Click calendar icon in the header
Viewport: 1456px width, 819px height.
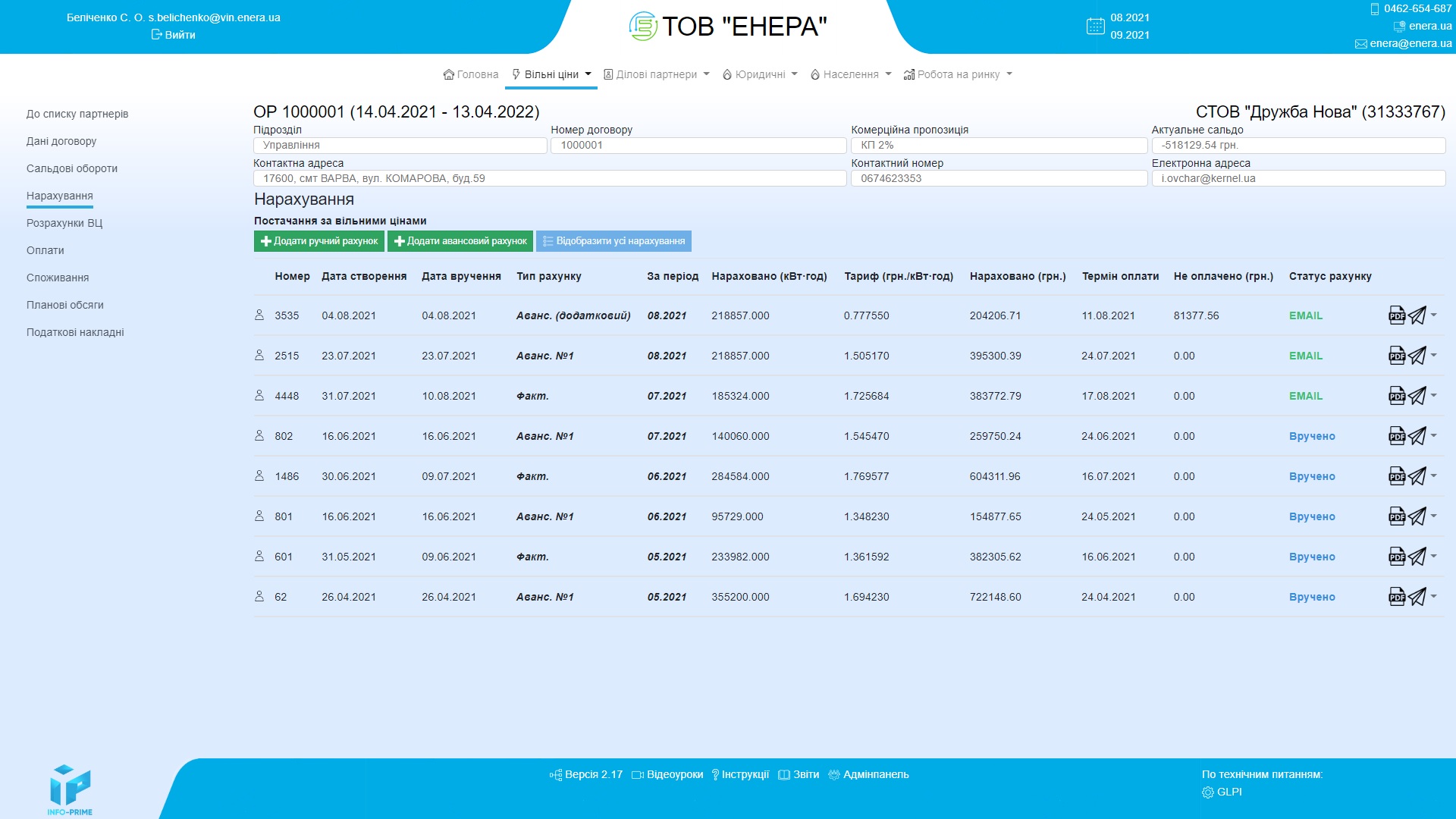tap(1095, 27)
